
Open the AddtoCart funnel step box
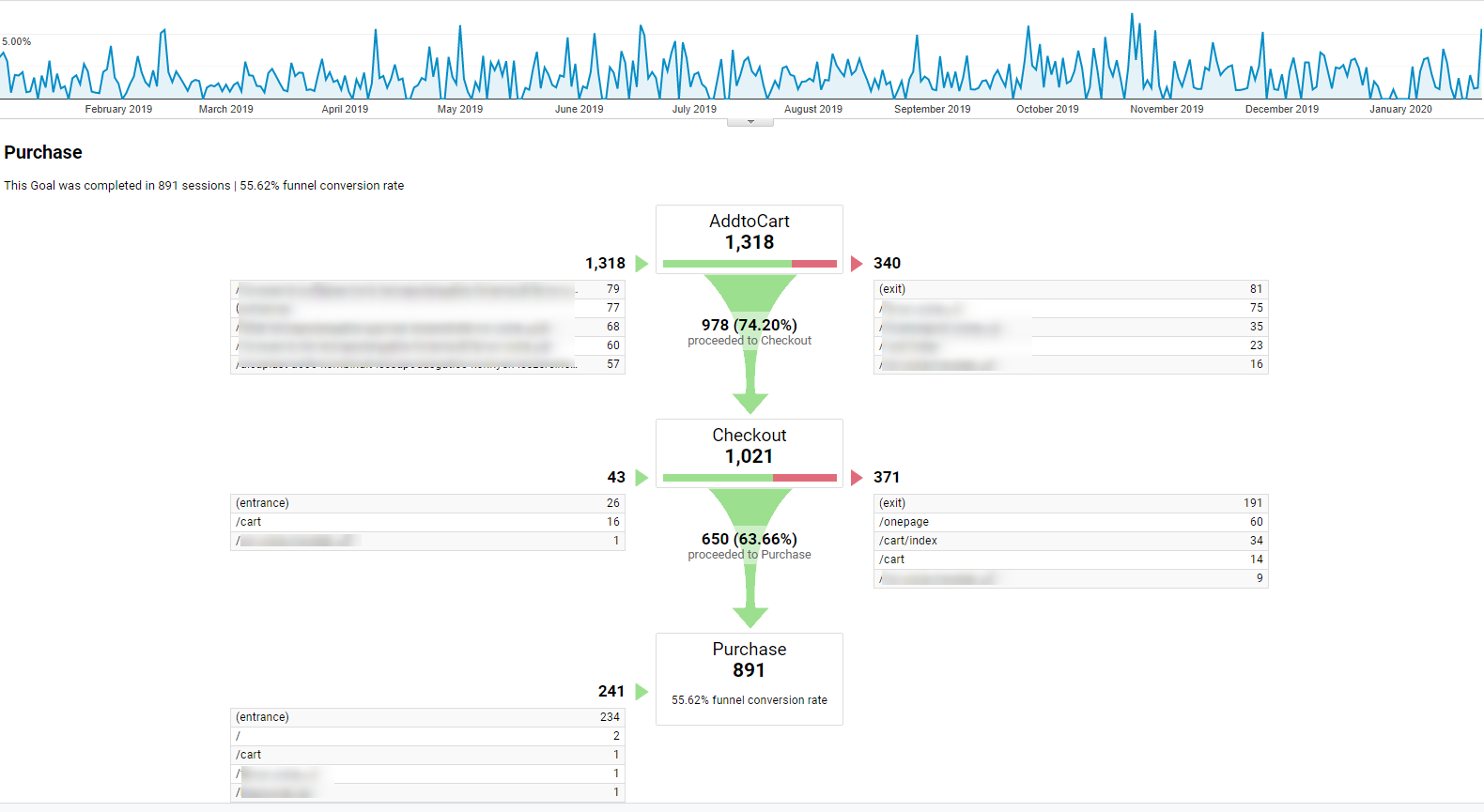point(750,232)
